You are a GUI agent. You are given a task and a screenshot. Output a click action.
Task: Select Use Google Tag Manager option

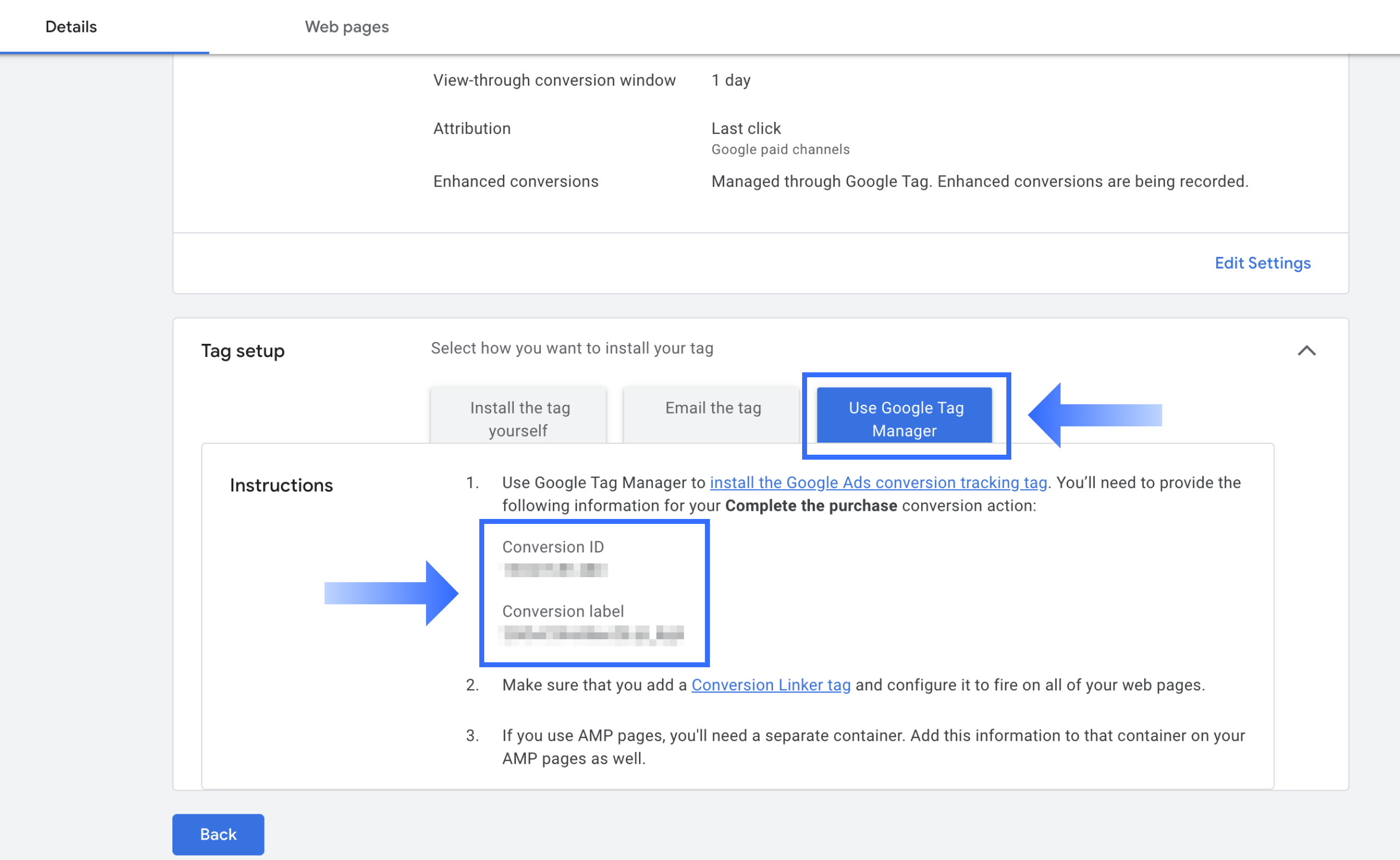[x=904, y=418]
